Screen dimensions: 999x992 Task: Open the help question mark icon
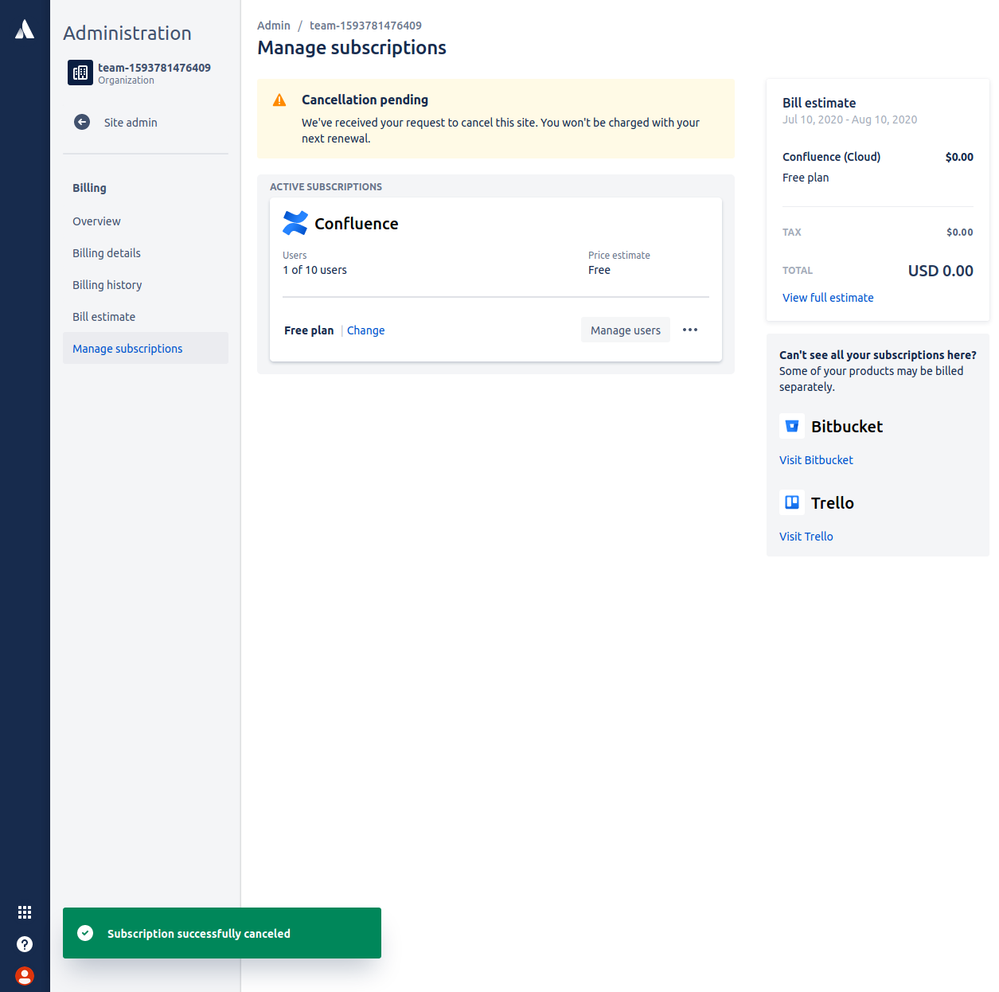[24, 944]
